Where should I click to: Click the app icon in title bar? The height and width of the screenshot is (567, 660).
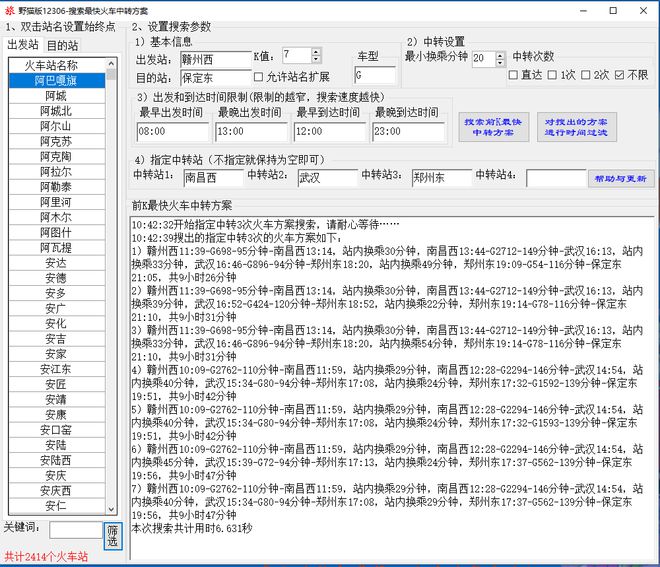click(9, 11)
